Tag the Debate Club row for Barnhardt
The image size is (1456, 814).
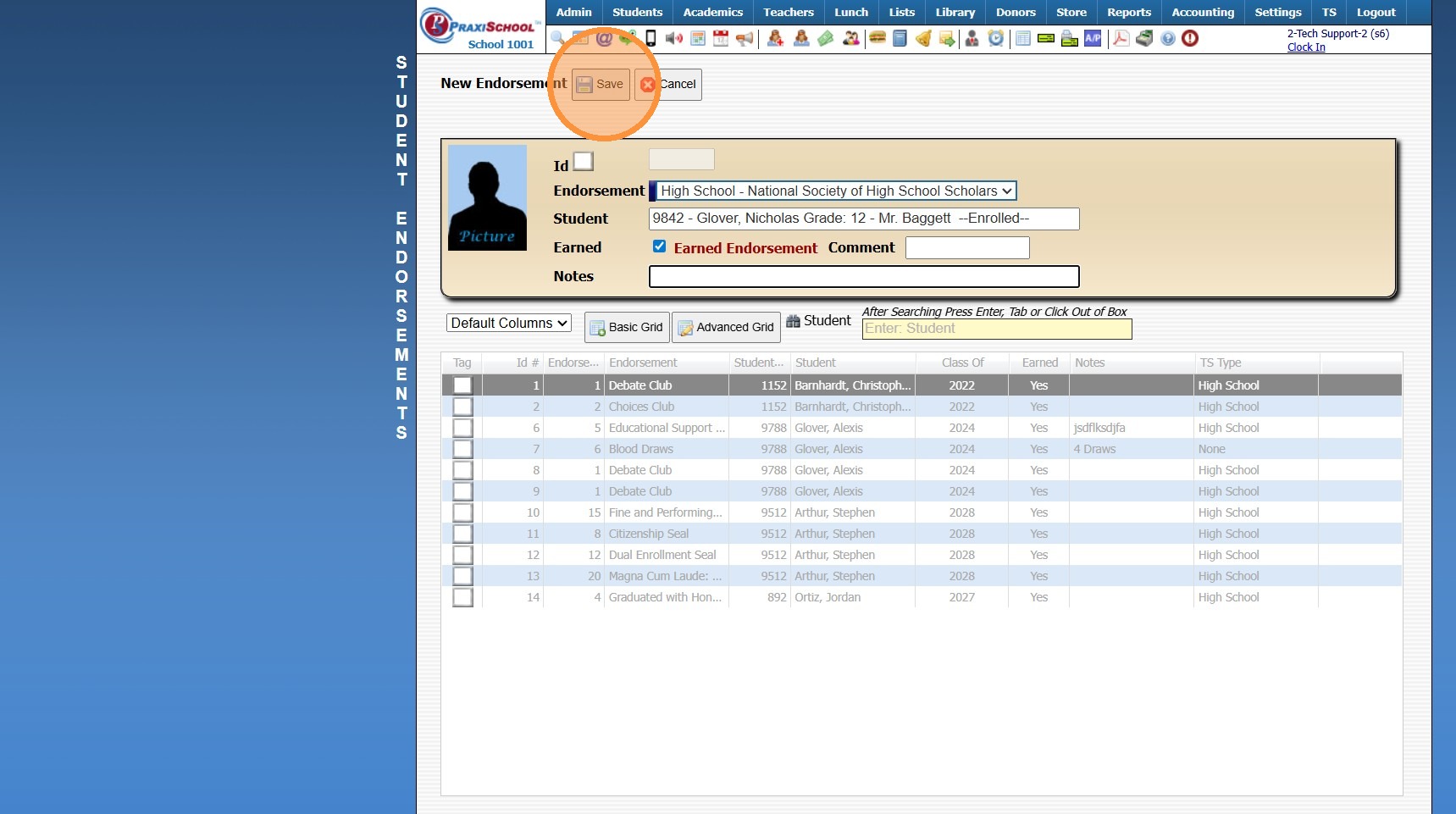462,385
